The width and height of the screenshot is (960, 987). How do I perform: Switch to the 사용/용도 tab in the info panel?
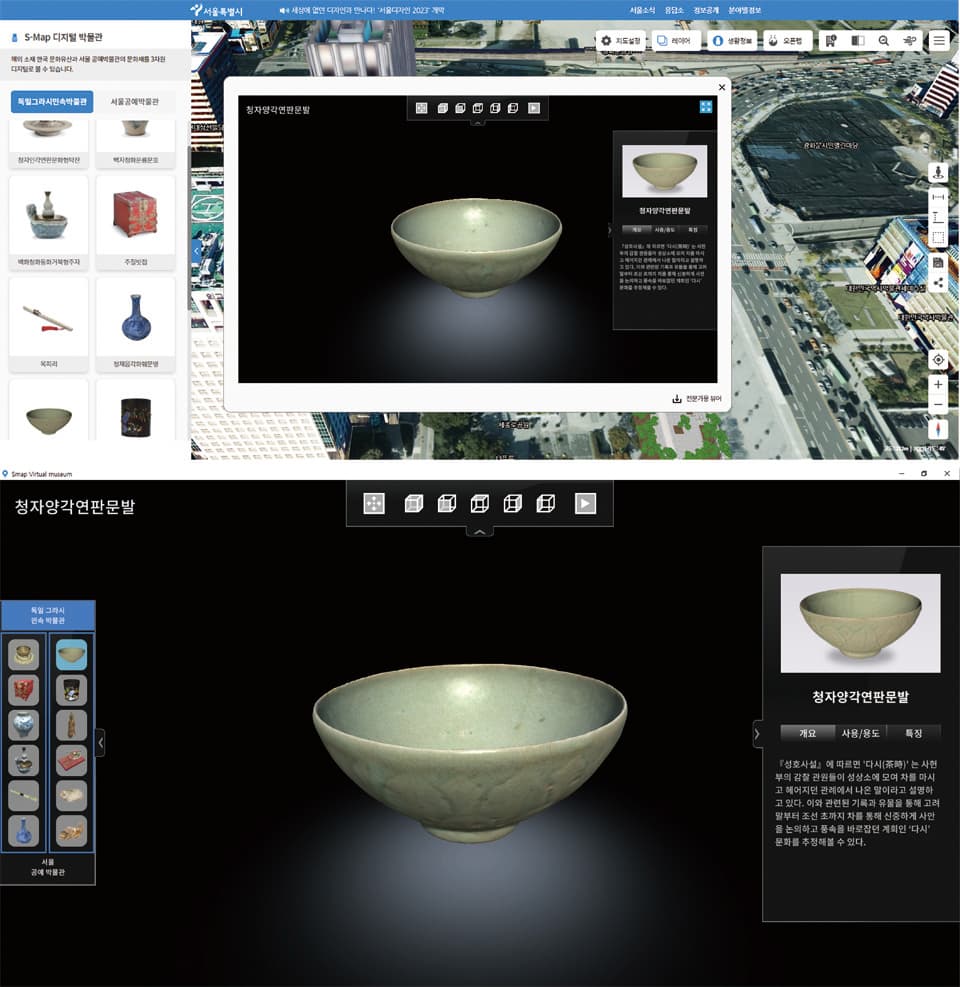859,733
